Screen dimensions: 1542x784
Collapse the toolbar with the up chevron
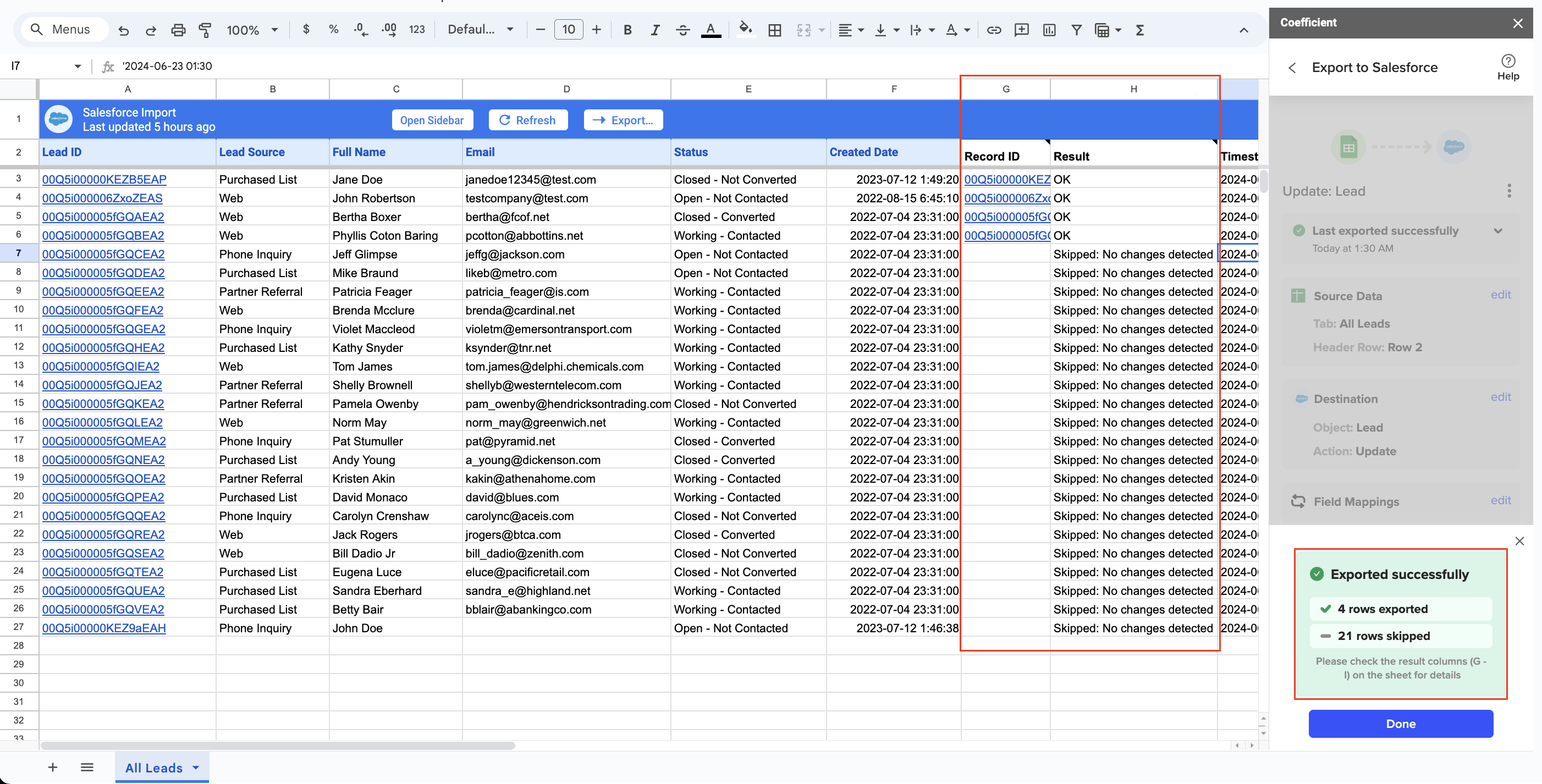[1243, 30]
